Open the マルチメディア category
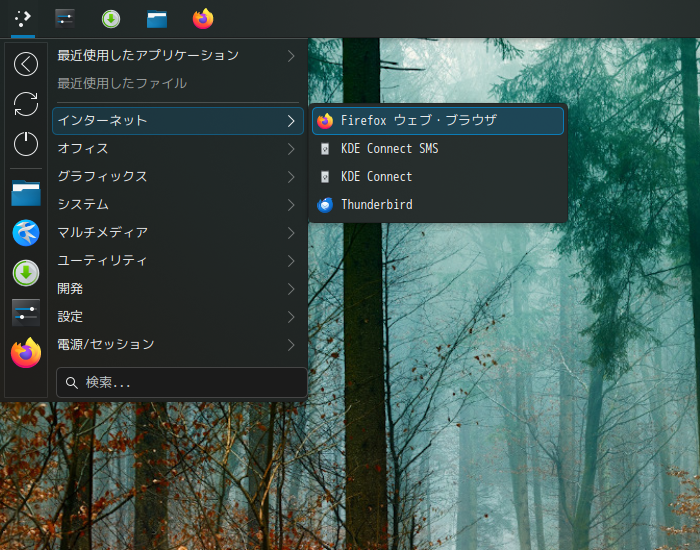 click(178, 233)
